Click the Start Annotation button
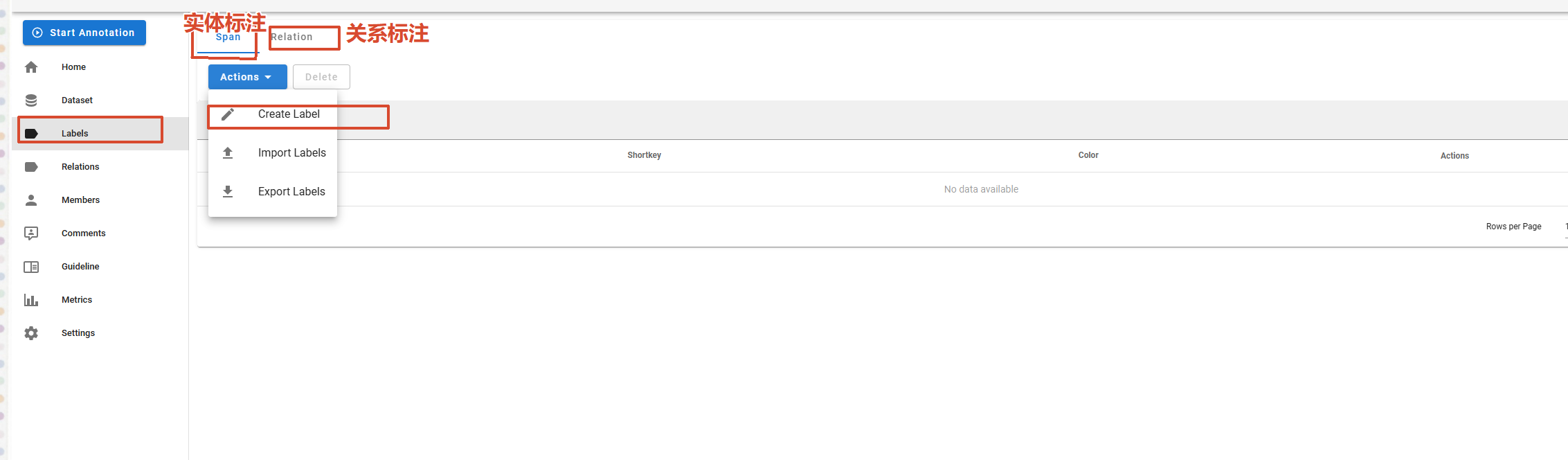 84,33
